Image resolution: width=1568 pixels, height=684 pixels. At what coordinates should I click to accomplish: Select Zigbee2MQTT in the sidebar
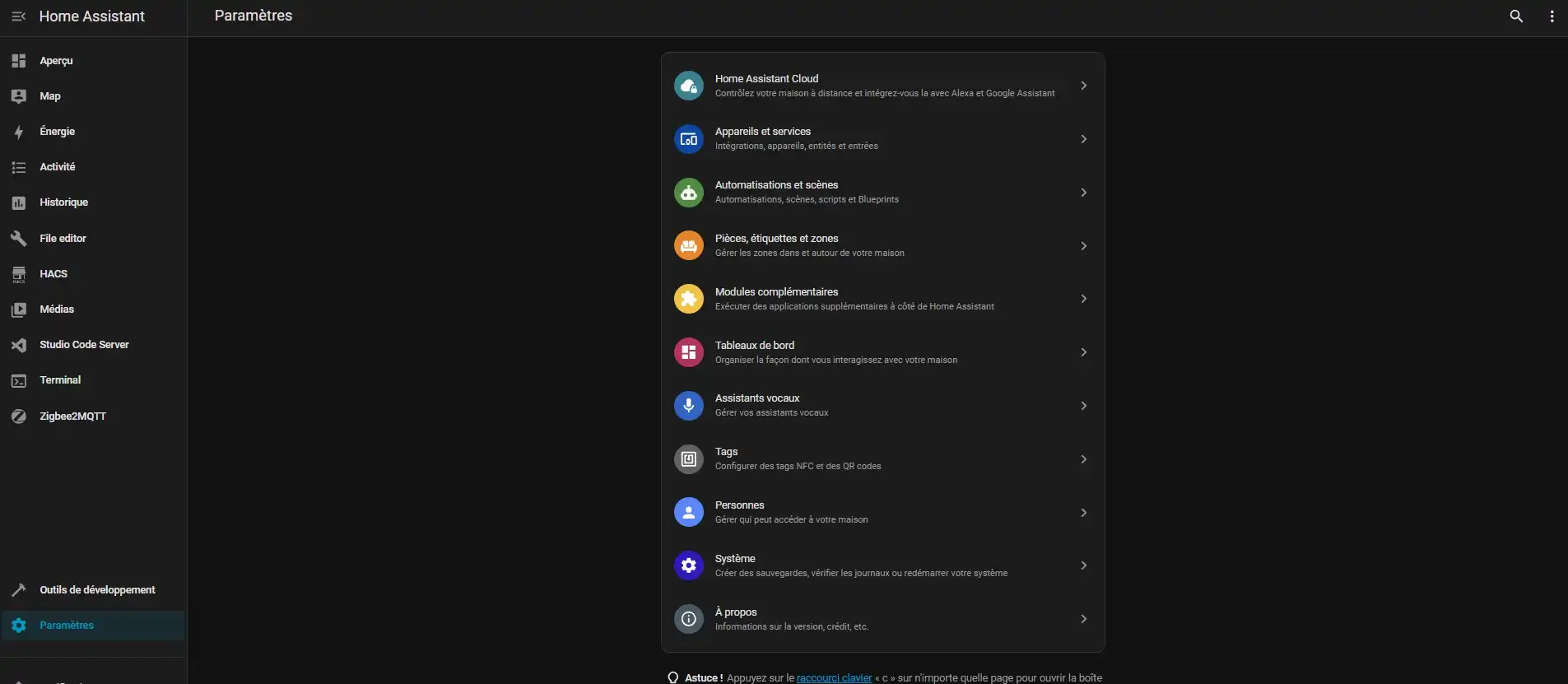click(72, 416)
